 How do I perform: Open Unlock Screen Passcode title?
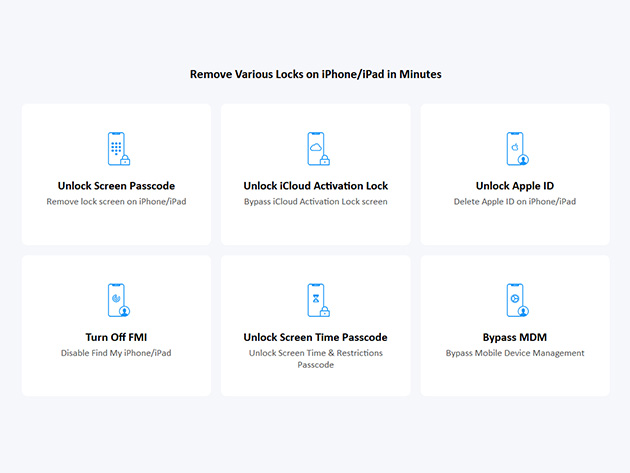pos(116,186)
